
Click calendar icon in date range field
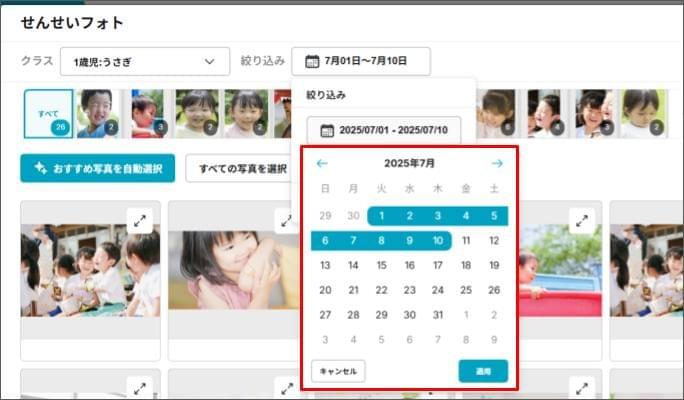(327, 131)
